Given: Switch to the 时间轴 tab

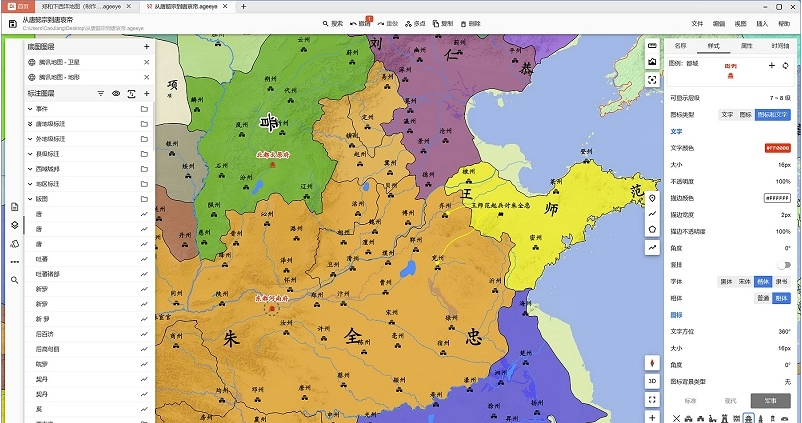Looking at the screenshot, I should [x=780, y=46].
